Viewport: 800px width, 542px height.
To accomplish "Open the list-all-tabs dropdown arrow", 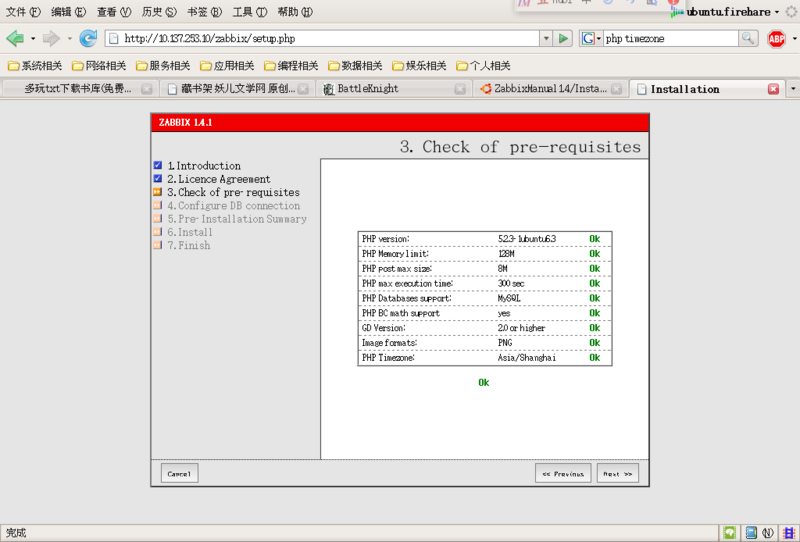I will (x=793, y=89).
